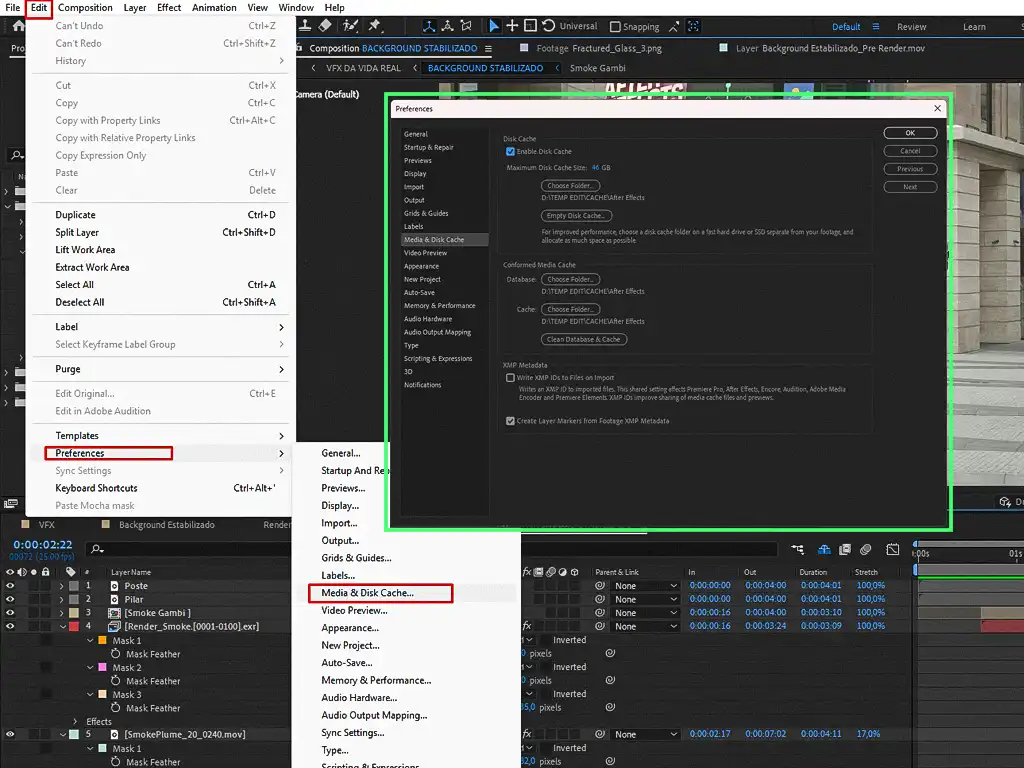
Task: Click OK in Preferences dialog
Action: click(910, 133)
